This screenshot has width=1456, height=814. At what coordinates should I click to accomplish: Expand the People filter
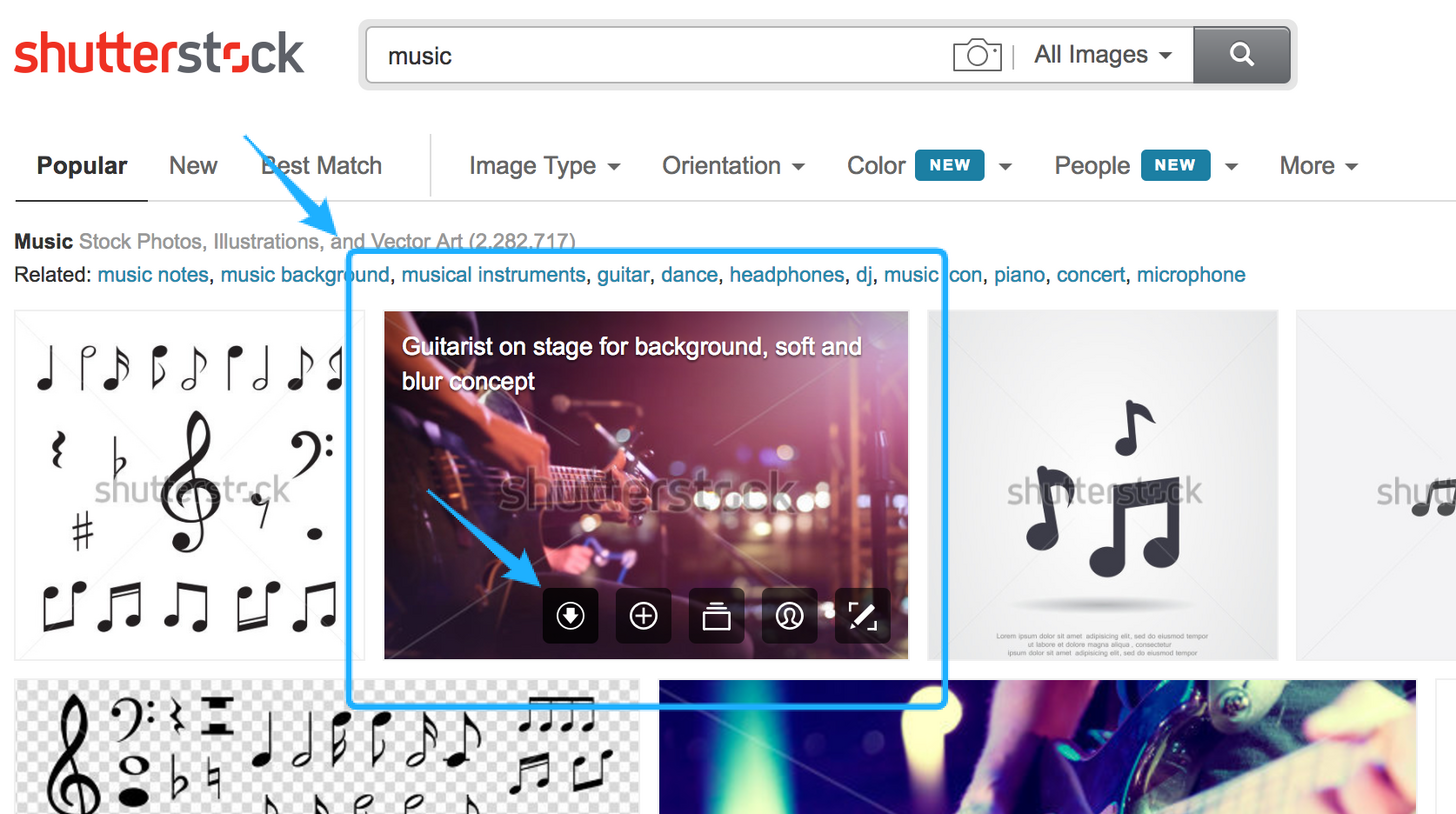[1146, 166]
